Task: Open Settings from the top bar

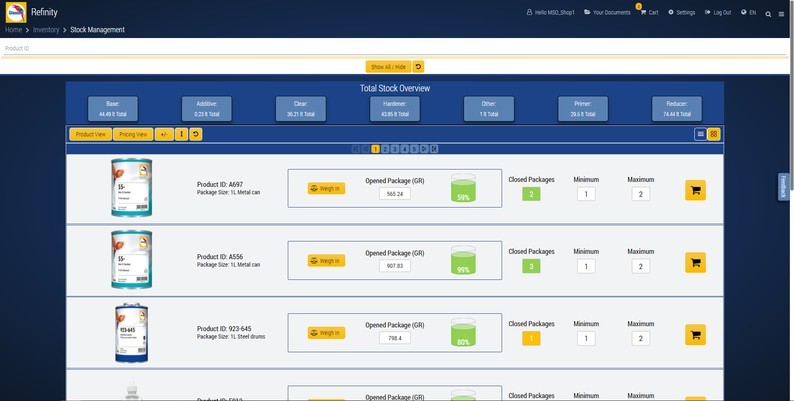Action: [682, 12]
